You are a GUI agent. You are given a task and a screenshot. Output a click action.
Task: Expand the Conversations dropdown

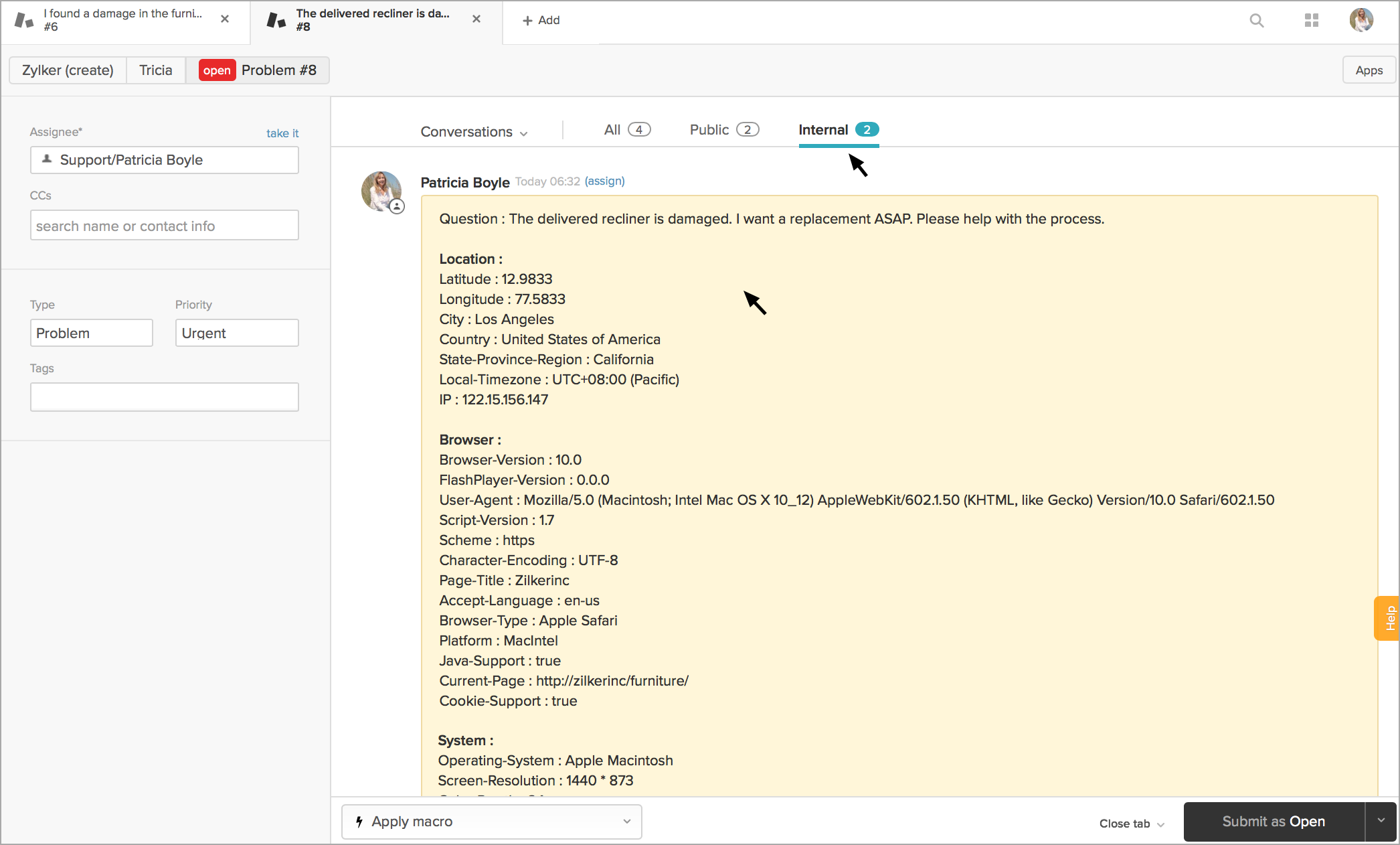click(x=474, y=132)
